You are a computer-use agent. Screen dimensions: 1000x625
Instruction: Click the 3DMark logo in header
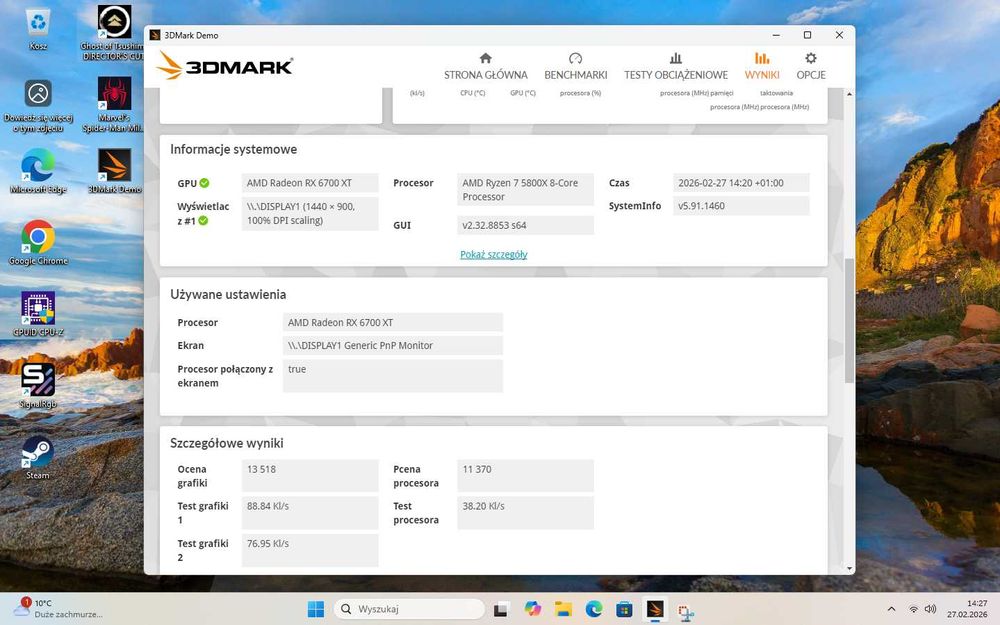click(224, 65)
